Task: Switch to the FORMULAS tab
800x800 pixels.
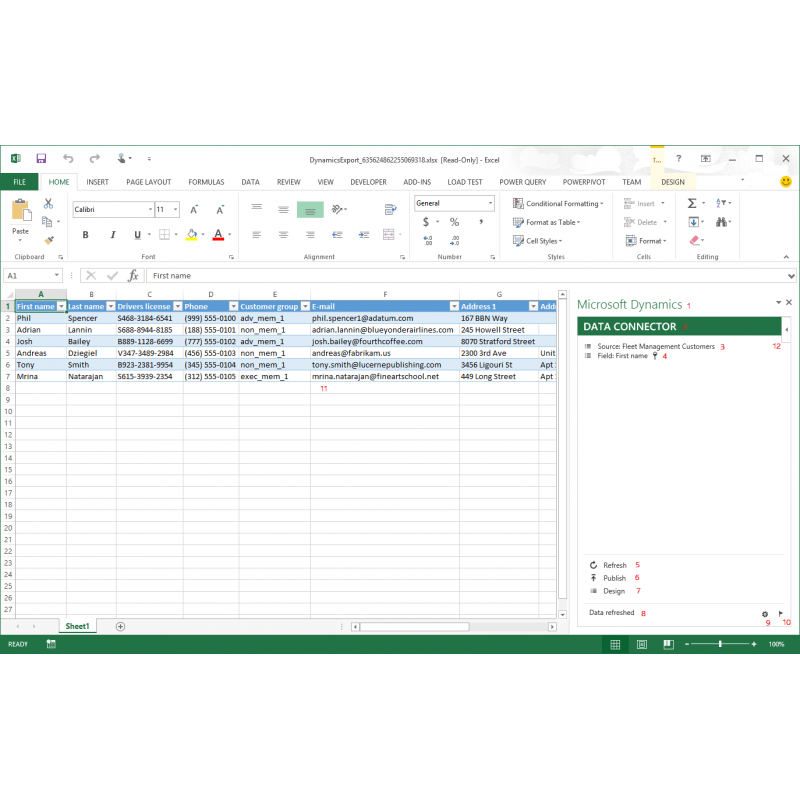Action: coord(206,182)
